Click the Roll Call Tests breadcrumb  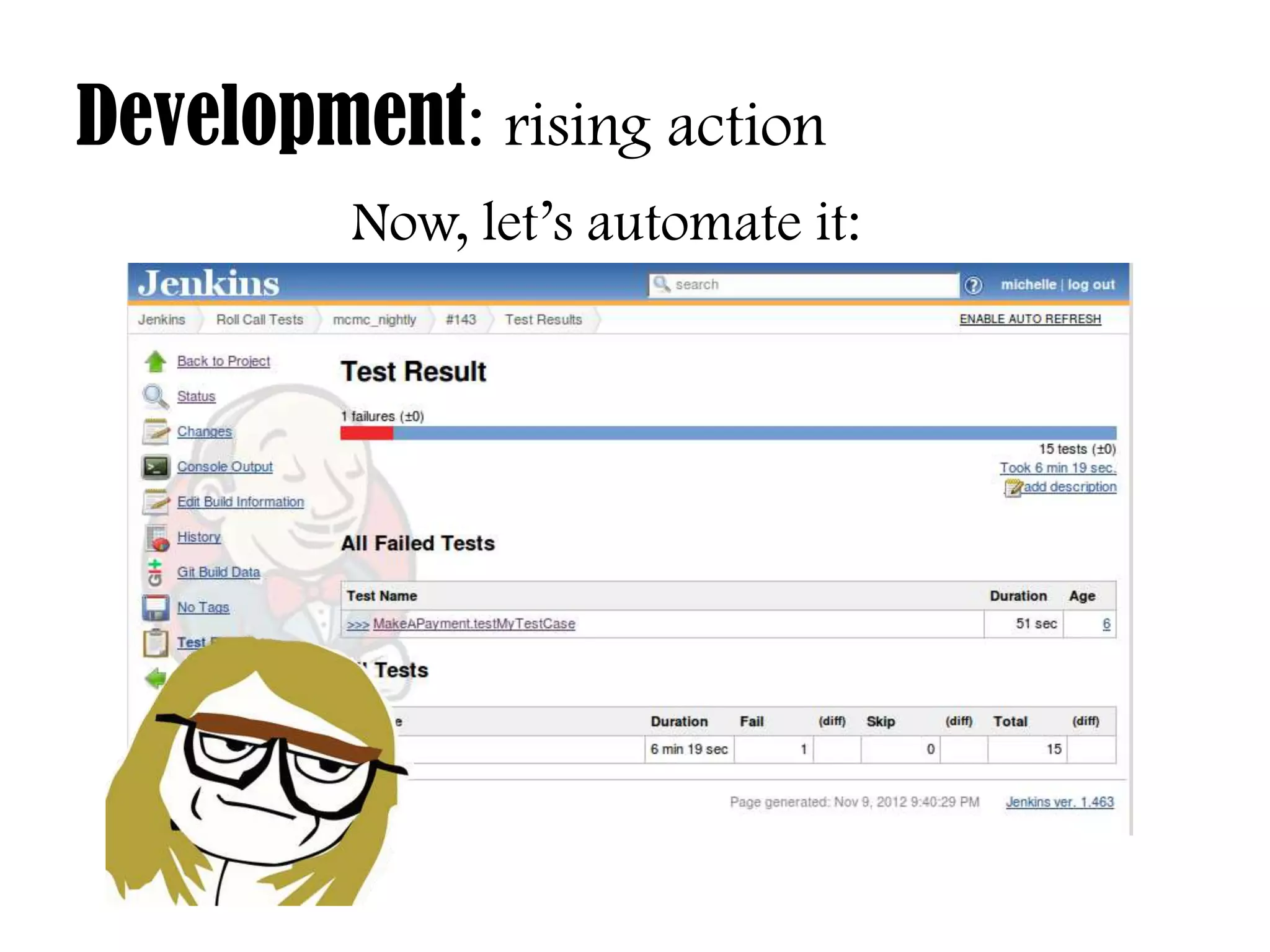pyautogui.click(x=259, y=320)
